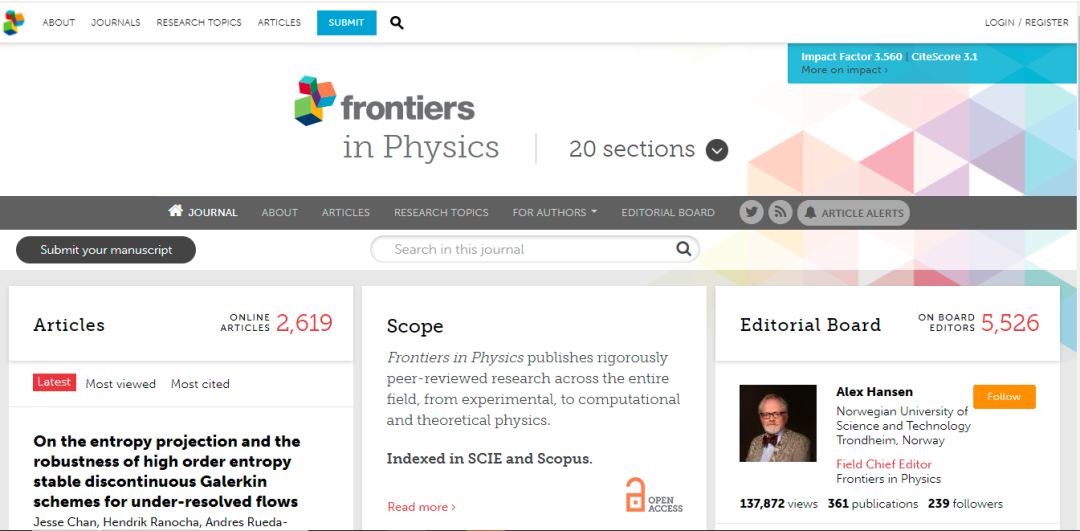Expand the 20 sections dropdown arrow
The height and width of the screenshot is (531, 1080).
pyautogui.click(x=717, y=150)
